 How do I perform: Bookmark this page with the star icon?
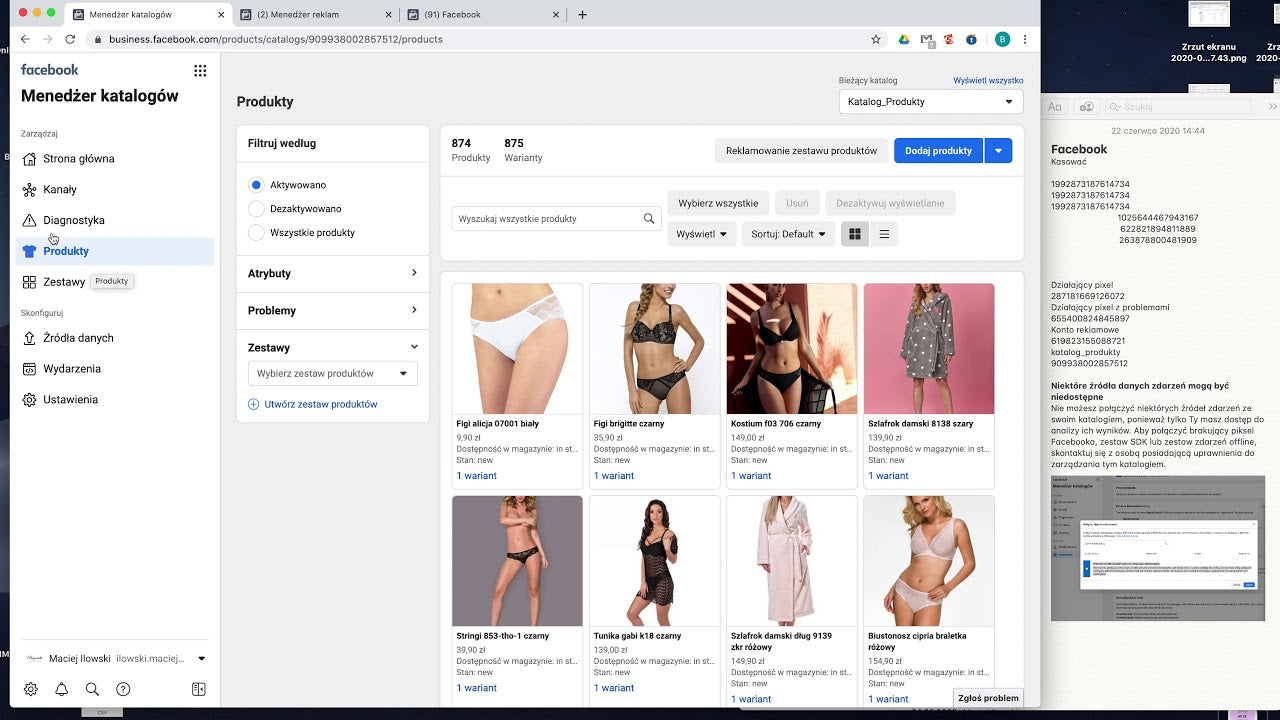tap(876, 39)
